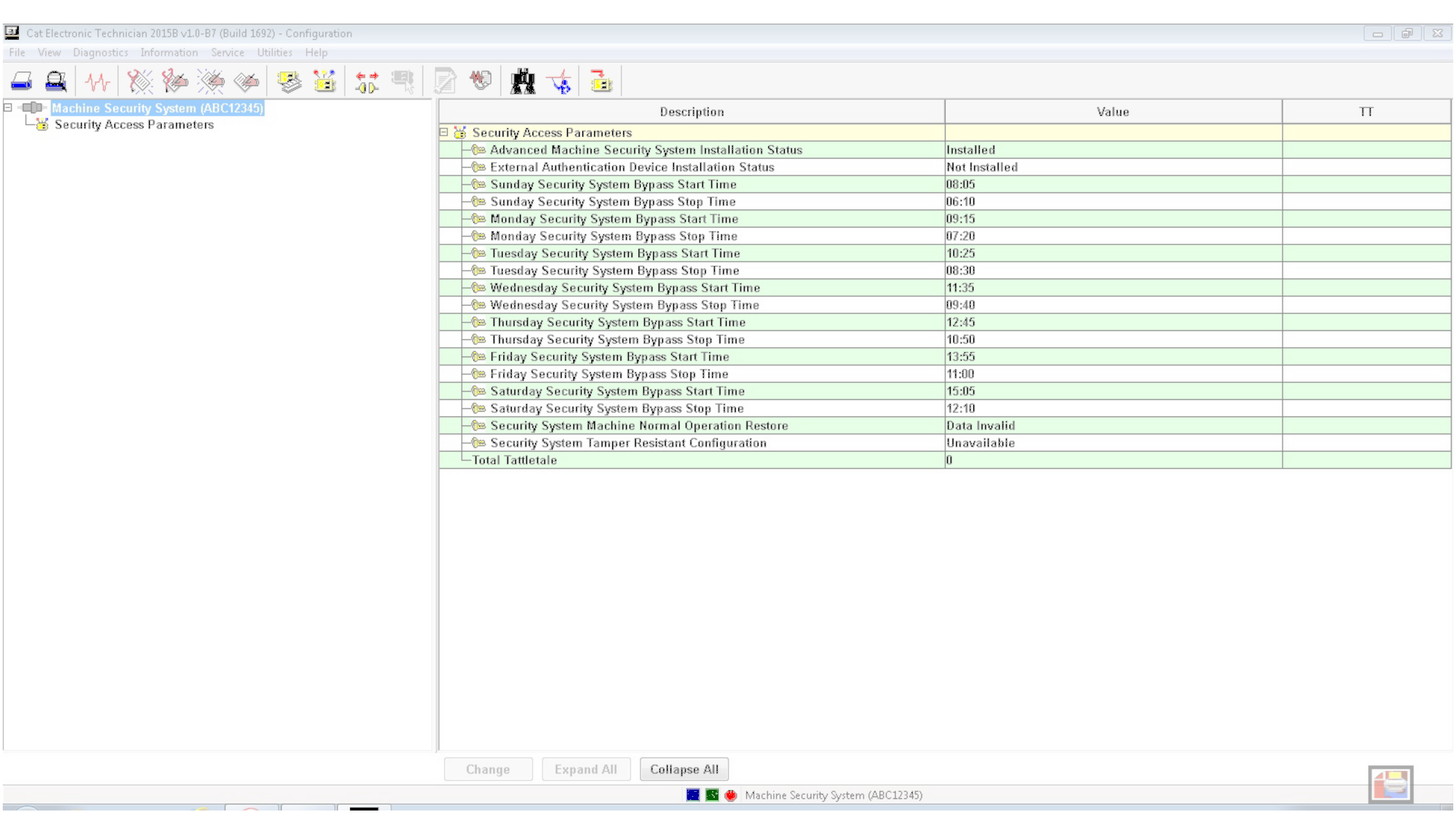1456x832 pixels.
Task: Click the Not Installed value cell
Action: pyautogui.click(x=1113, y=167)
